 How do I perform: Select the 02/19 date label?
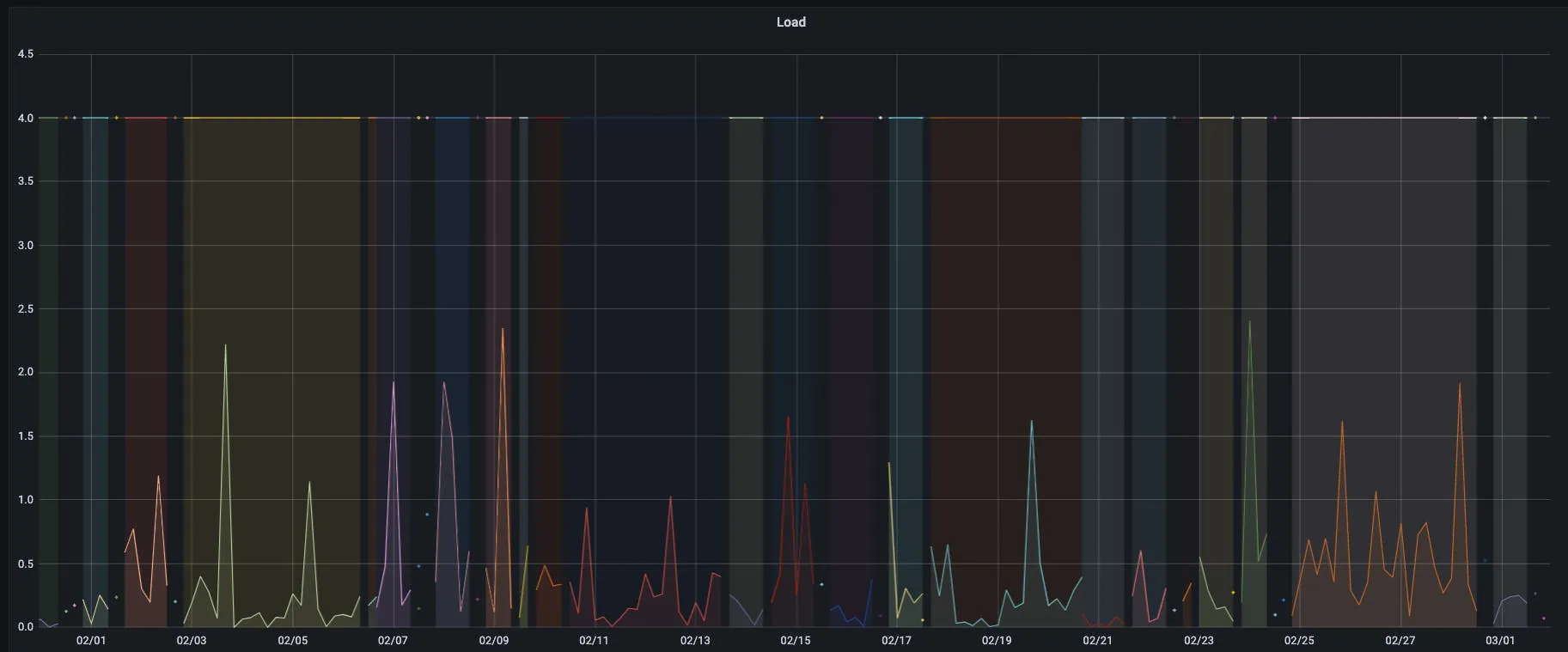coord(997,641)
